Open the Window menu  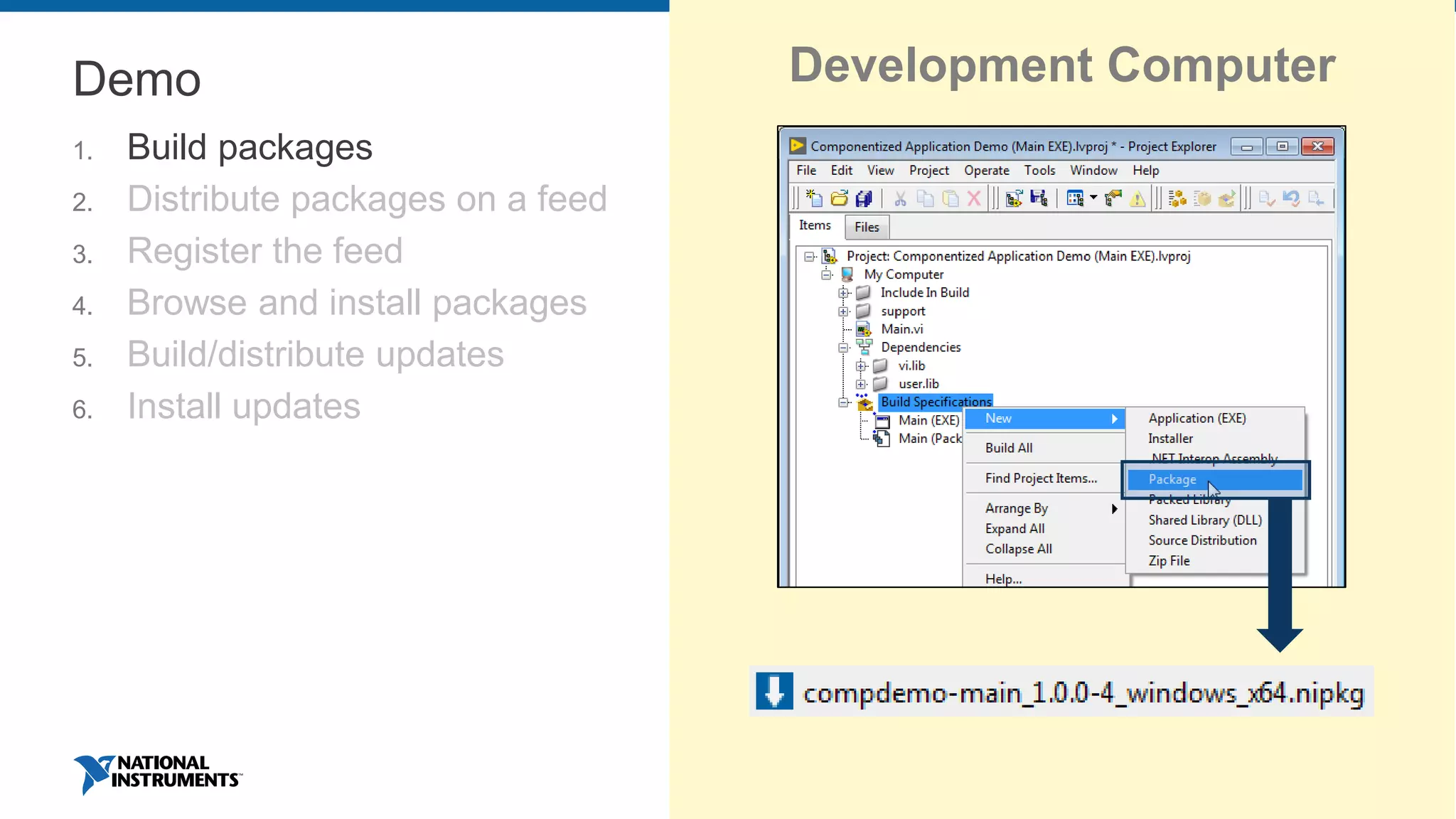click(x=1093, y=171)
